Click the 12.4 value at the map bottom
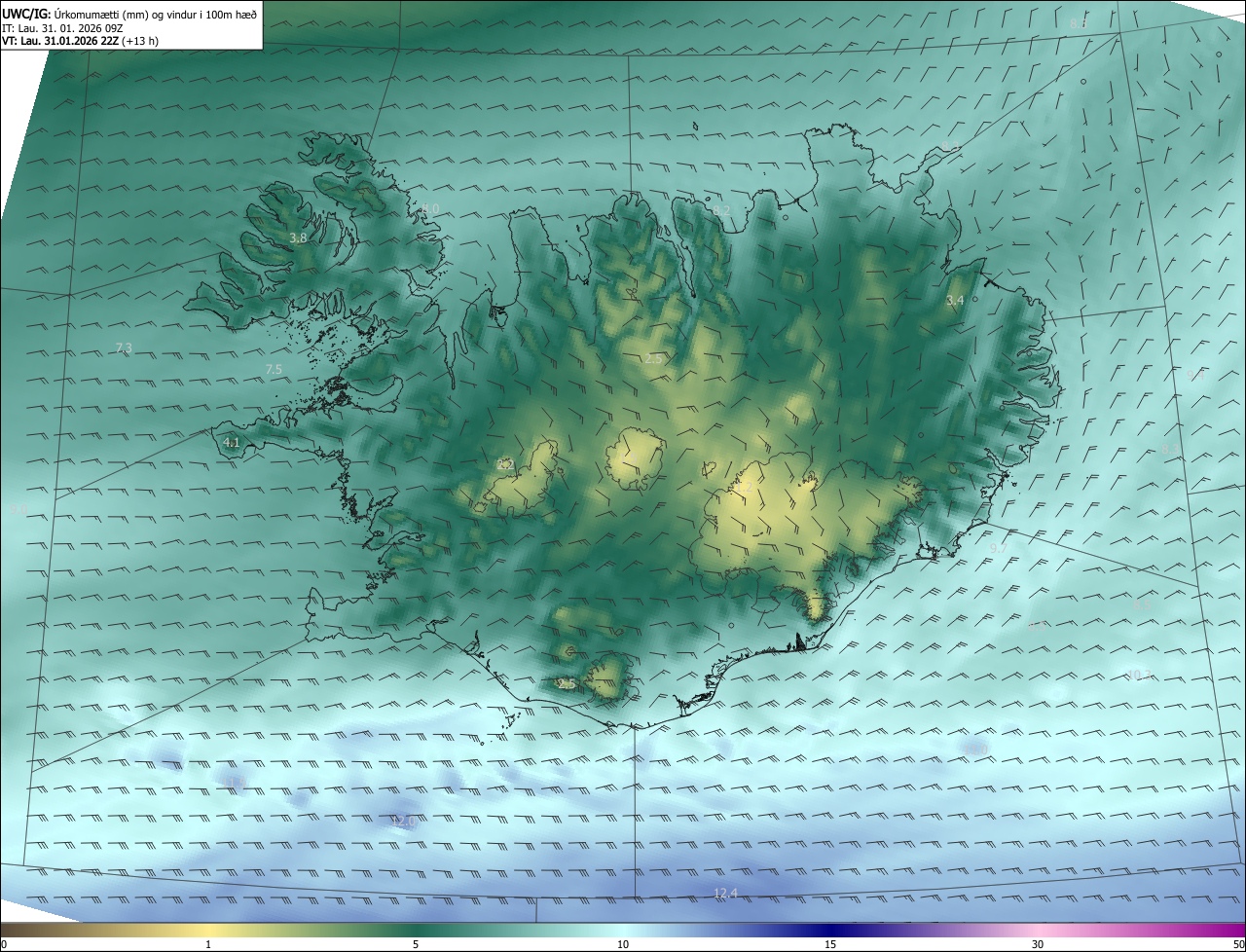Viewport: 1246px width, 952px height. [725, 893]
